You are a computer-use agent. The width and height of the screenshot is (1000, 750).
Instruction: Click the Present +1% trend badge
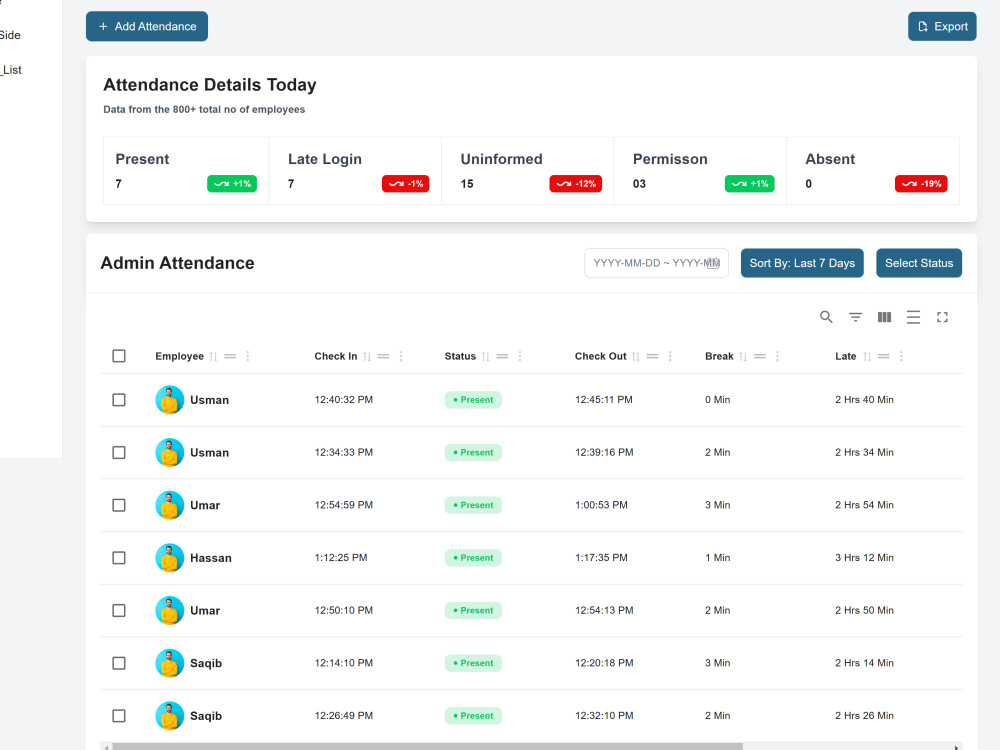(x=232, y=184)
